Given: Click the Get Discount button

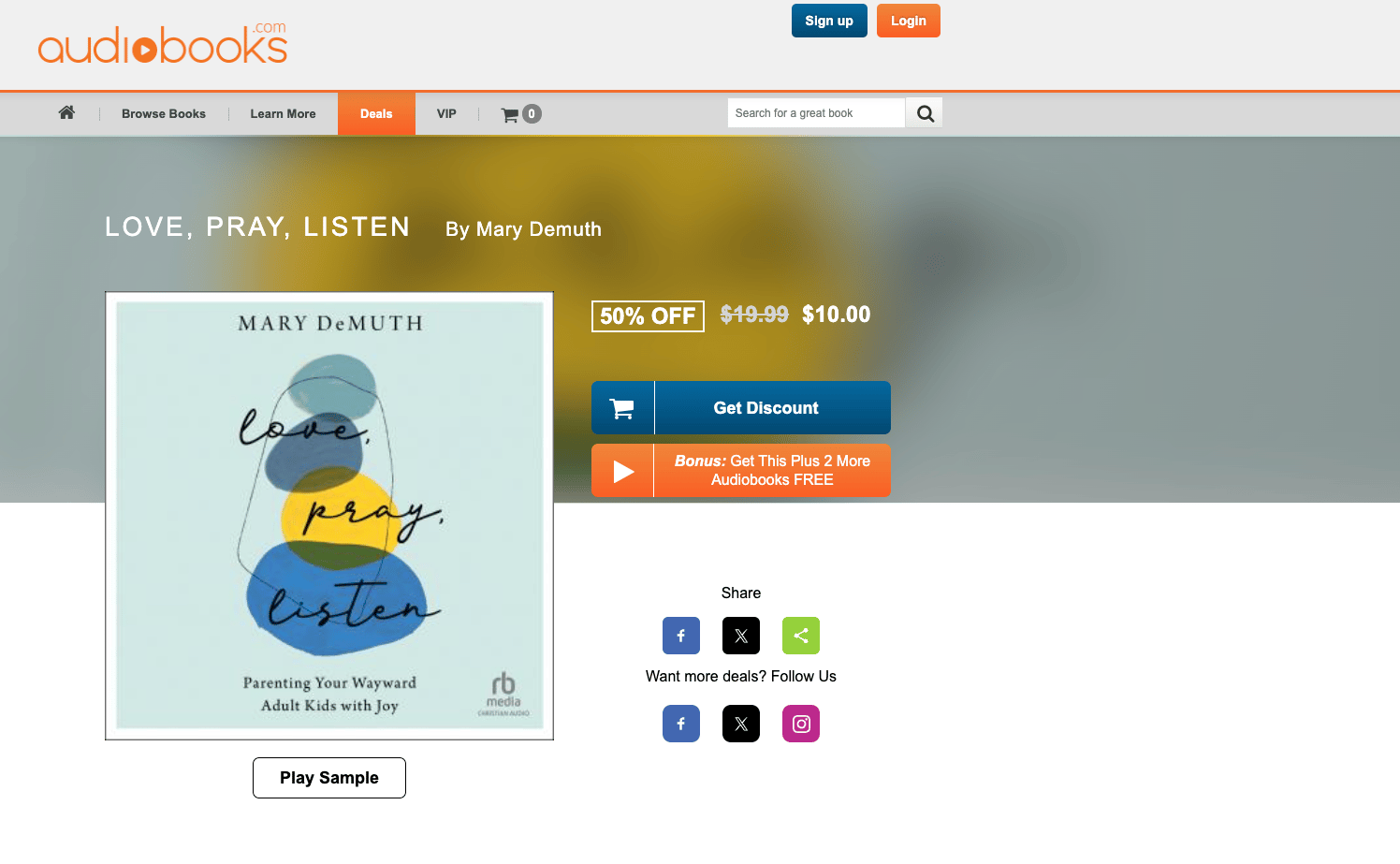Looking at the screenshot, I should tap(741, 408).
